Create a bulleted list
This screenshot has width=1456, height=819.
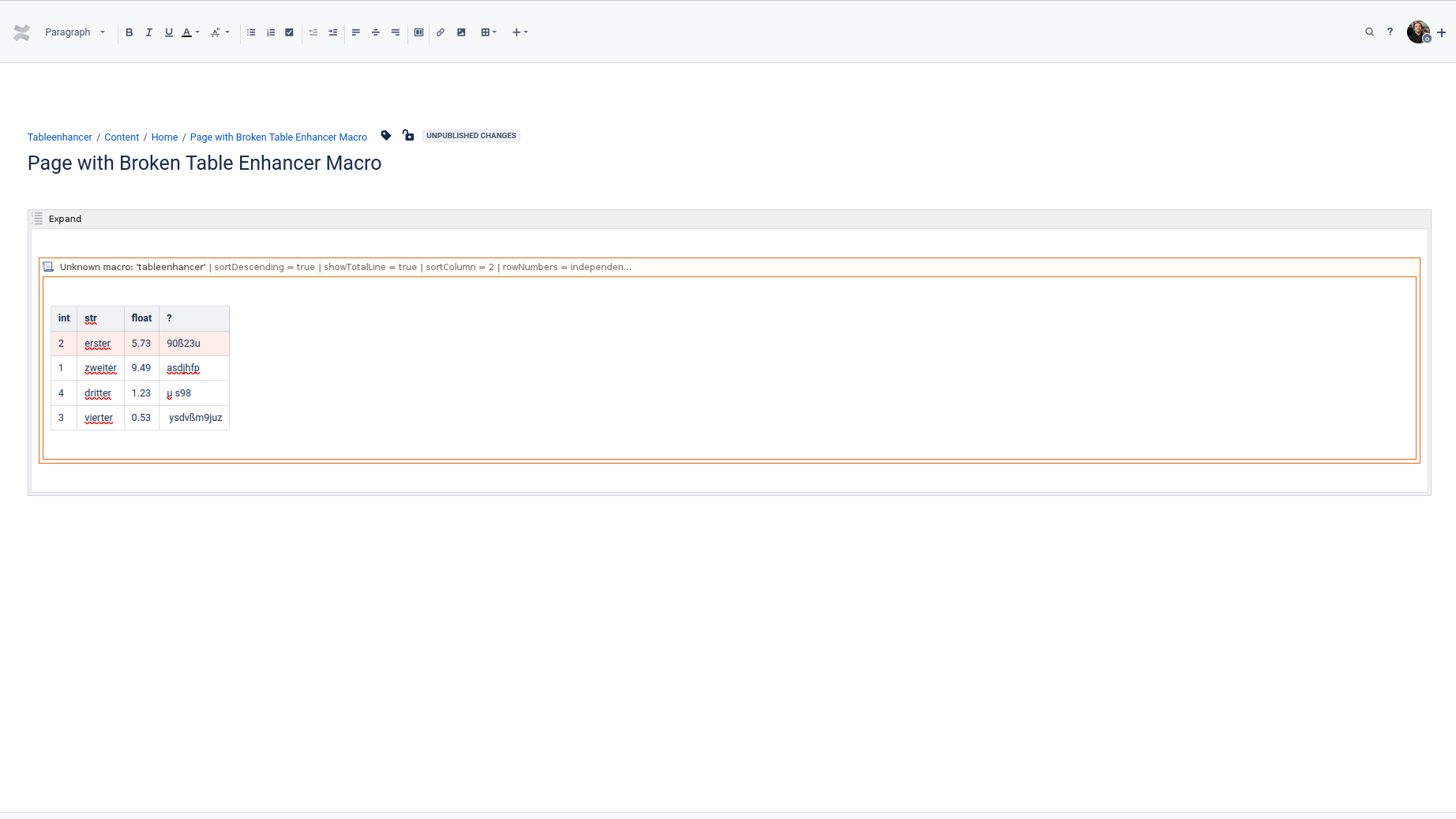click(251, 32)
